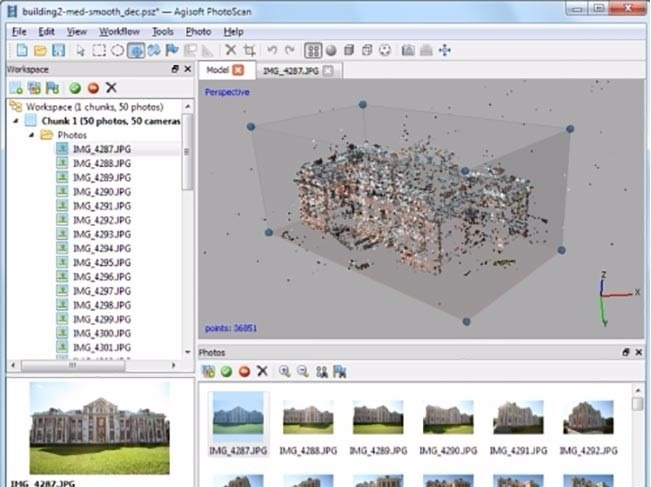Viewport: 651px width, 487px height.
Task: Switch to Shaded sphere view mode
Action: coord(331,51)
